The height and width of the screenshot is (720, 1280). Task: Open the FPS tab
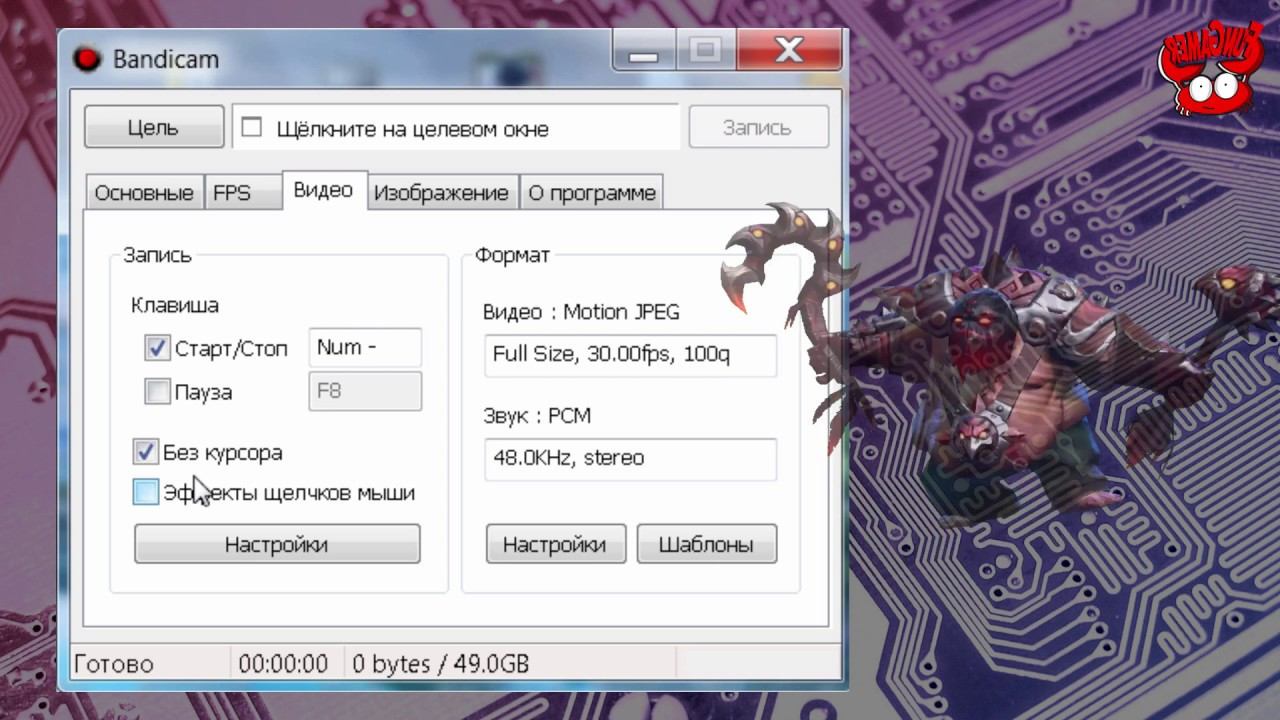pyautogui.click(x=243, y=193)
